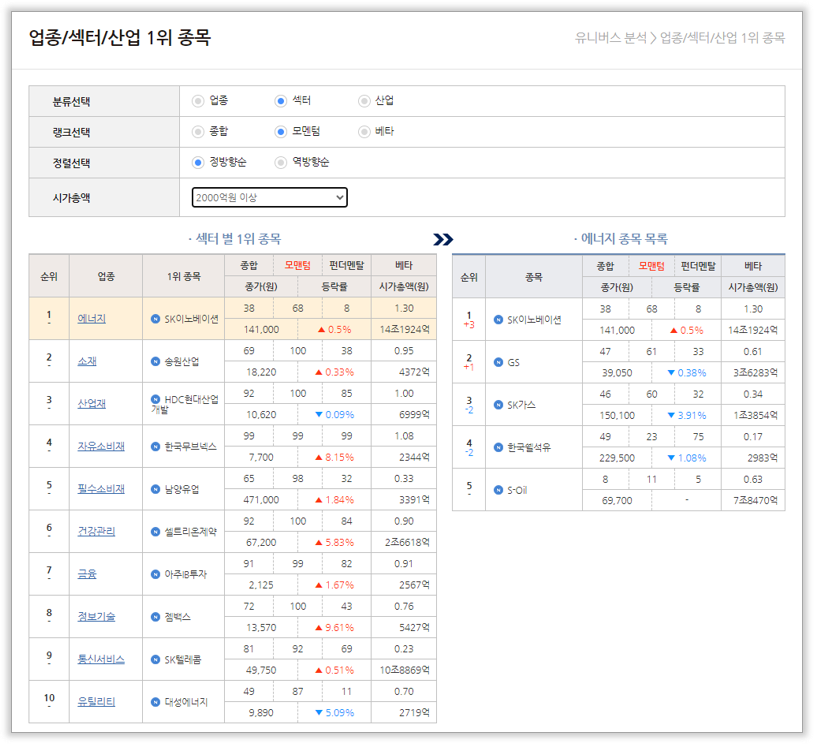Click the 펀더멘탈 column header in energy table
Viewport: 814px width, 744px height.
698,266
